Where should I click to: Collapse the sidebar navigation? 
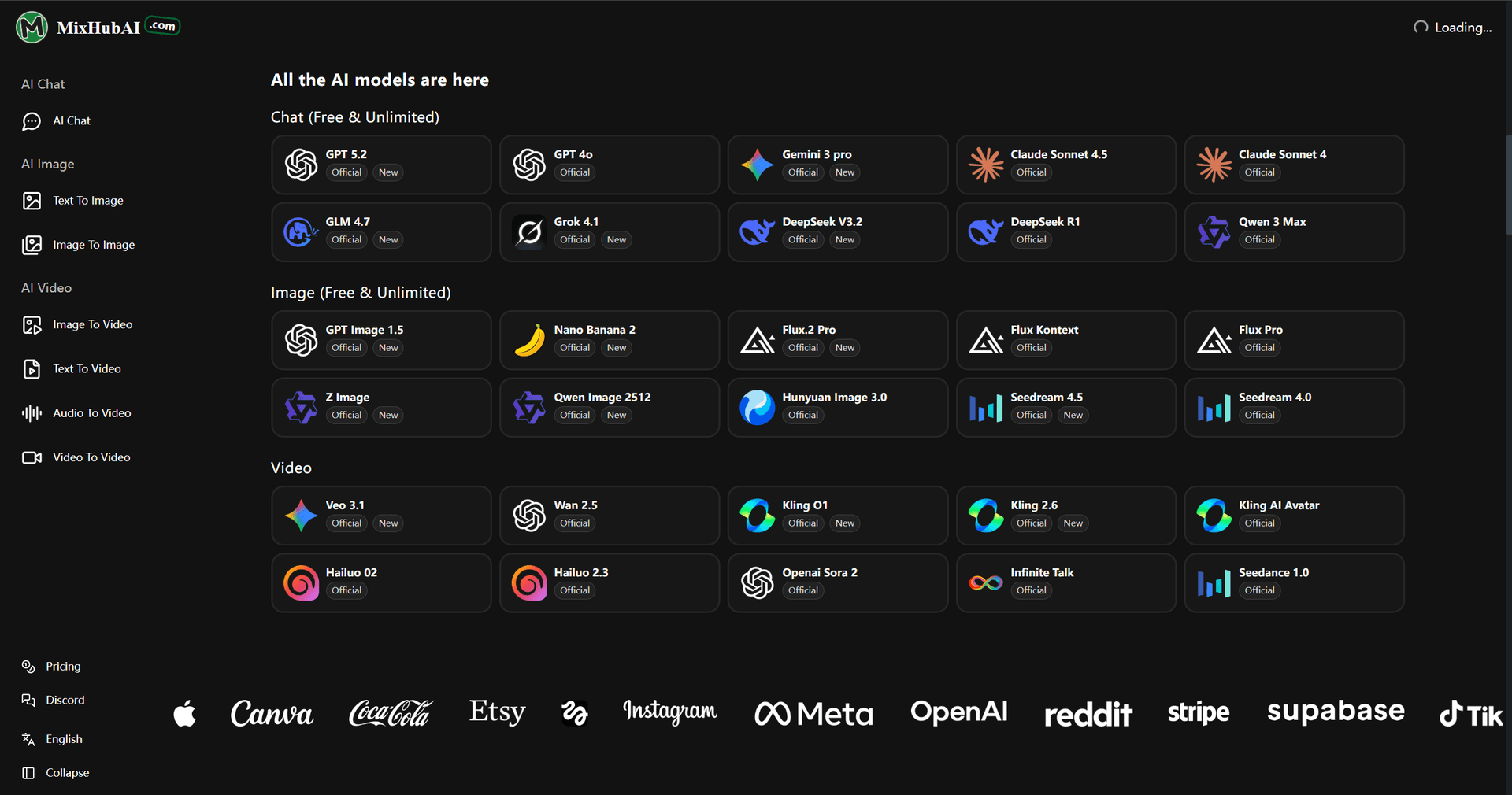66,772
